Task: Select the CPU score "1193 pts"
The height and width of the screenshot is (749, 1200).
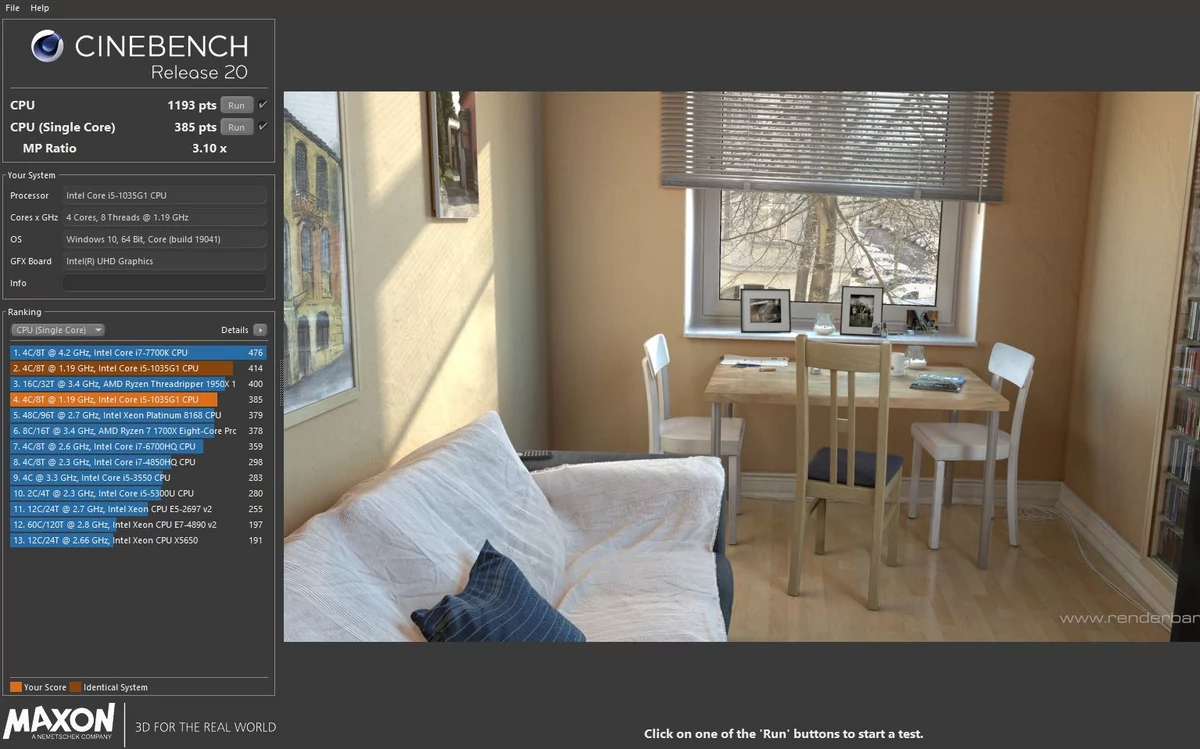Action: 192,105
